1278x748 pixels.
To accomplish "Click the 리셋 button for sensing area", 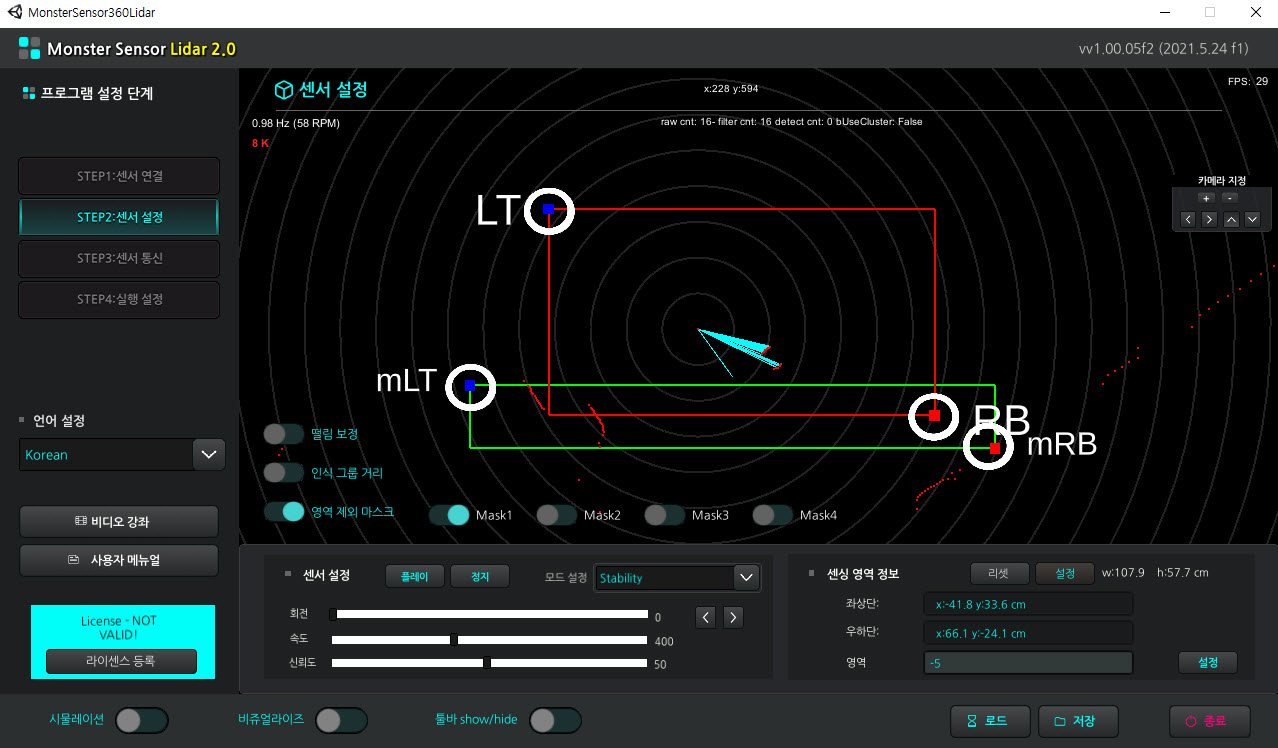I will [x=999, y=573].
